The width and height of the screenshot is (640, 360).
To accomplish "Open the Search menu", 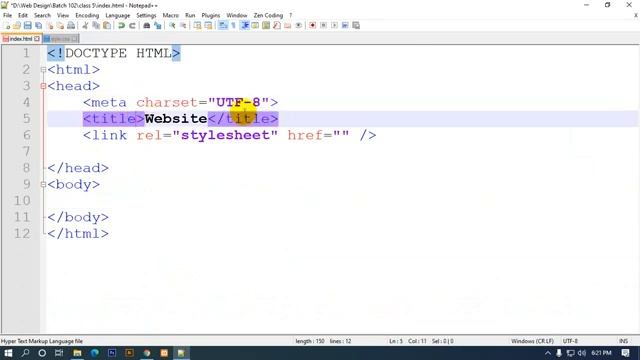I will (42, 15).
